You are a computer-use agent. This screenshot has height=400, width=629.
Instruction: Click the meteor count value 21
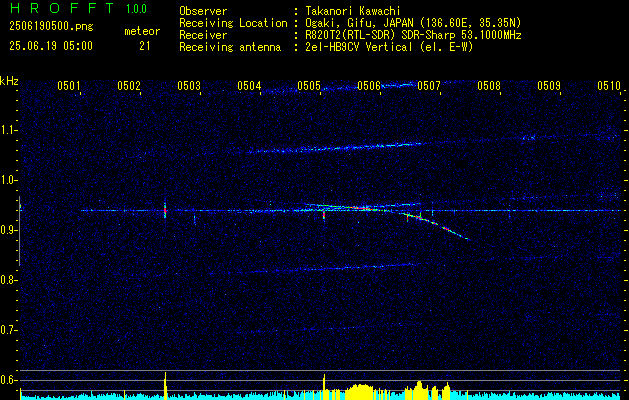[x=144, y=46]
